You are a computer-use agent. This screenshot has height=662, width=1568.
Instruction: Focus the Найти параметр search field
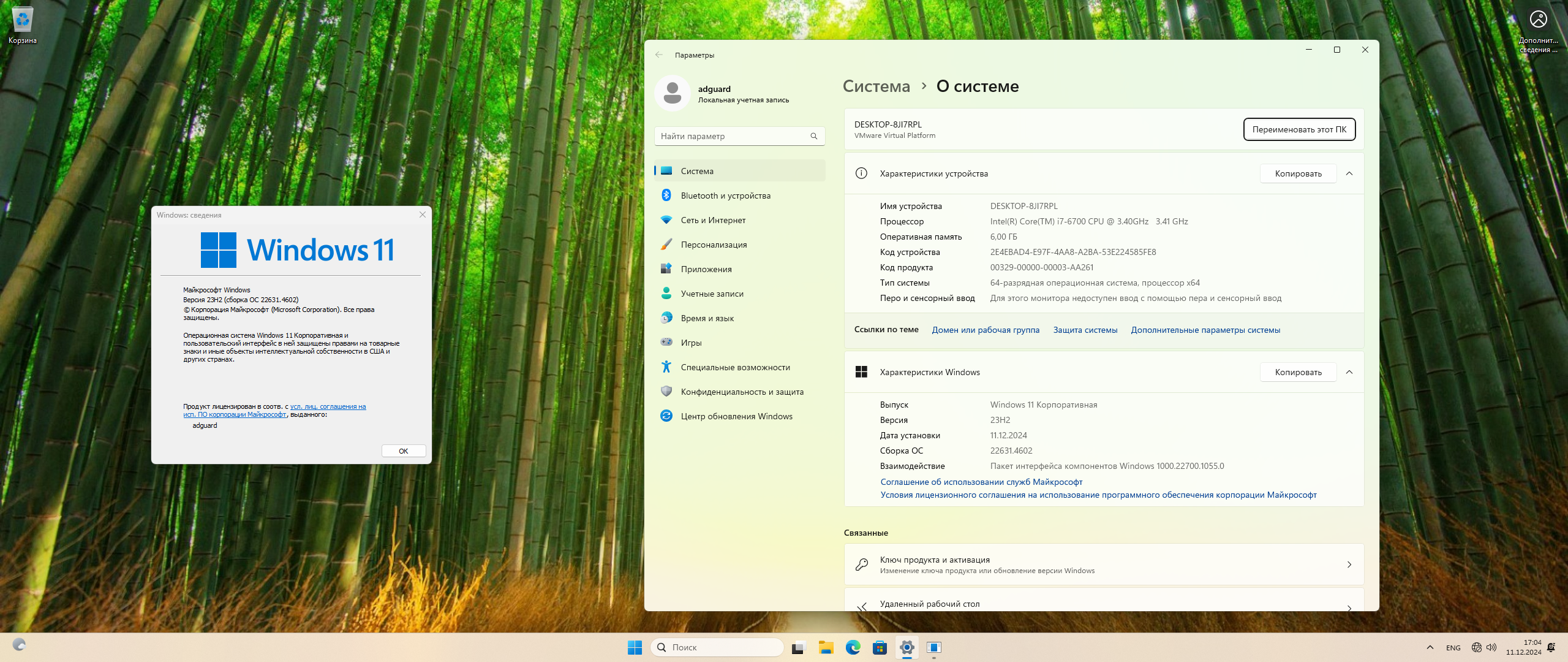tap(740, 136)
